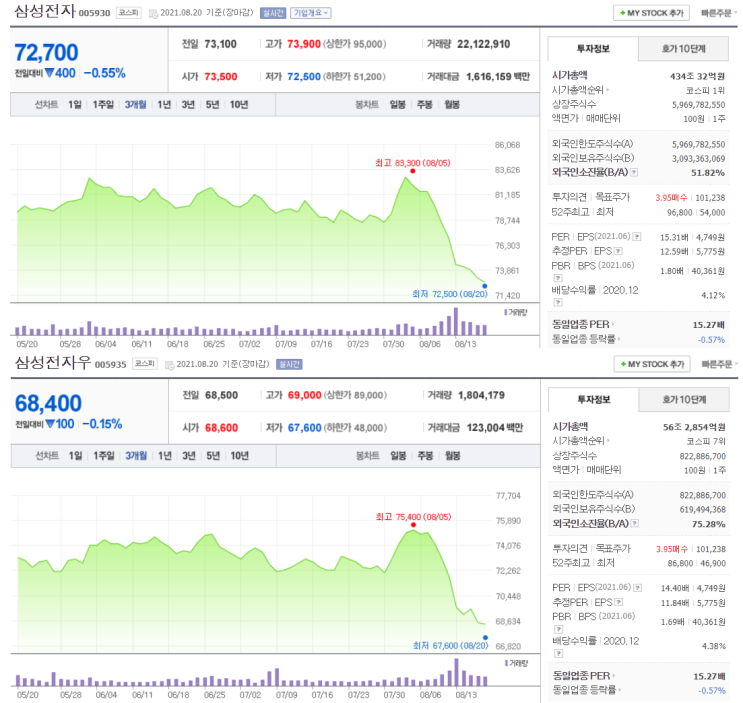Viewport: 743px width, 703px height.
Task: Open help icon for 삼성전자 추정PER EPS
Action: pos(618,251)
